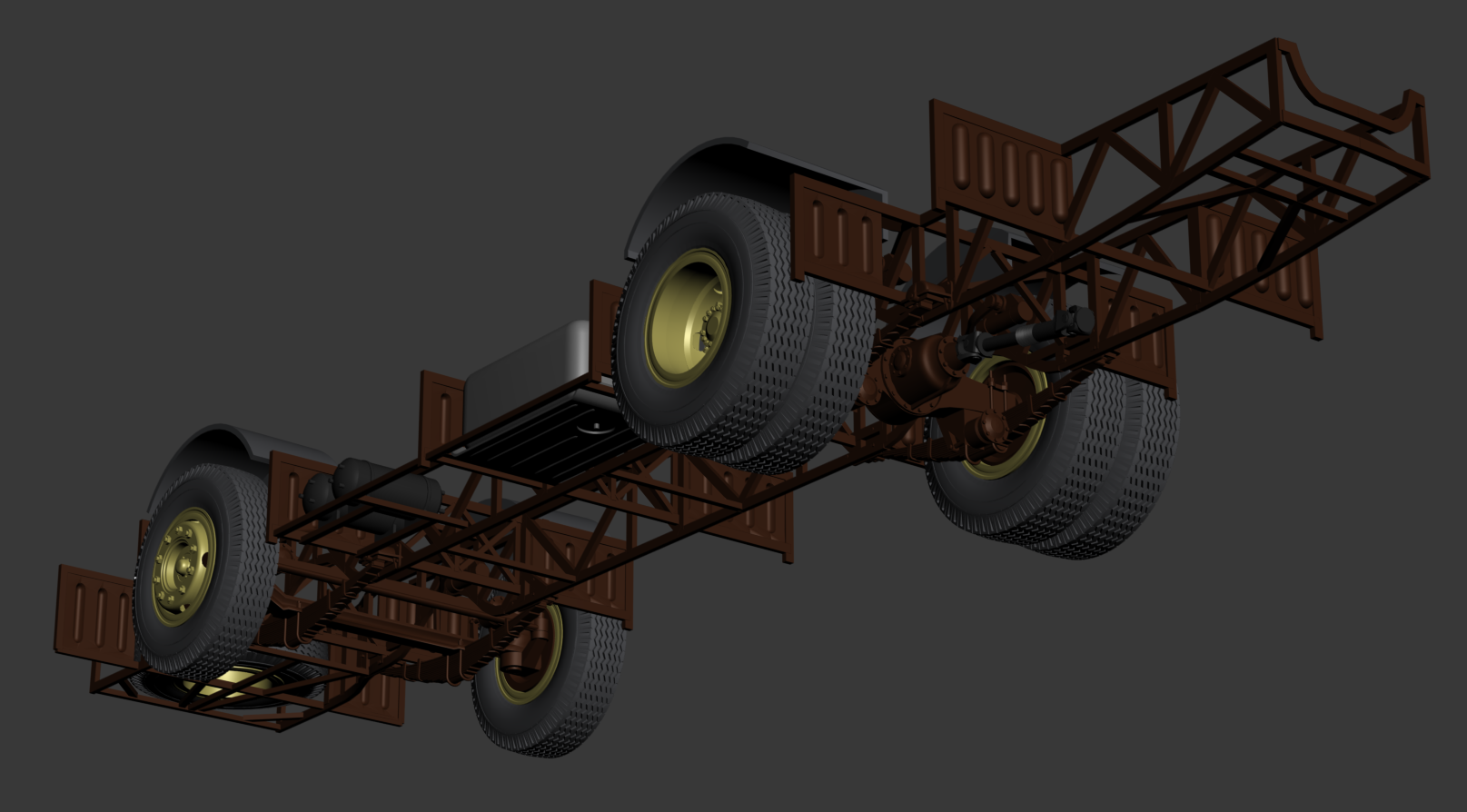Viewport: 1467px width, 812px height.
Task: Select the ribbed panel at the front-left corner
Action: [91, 609]
